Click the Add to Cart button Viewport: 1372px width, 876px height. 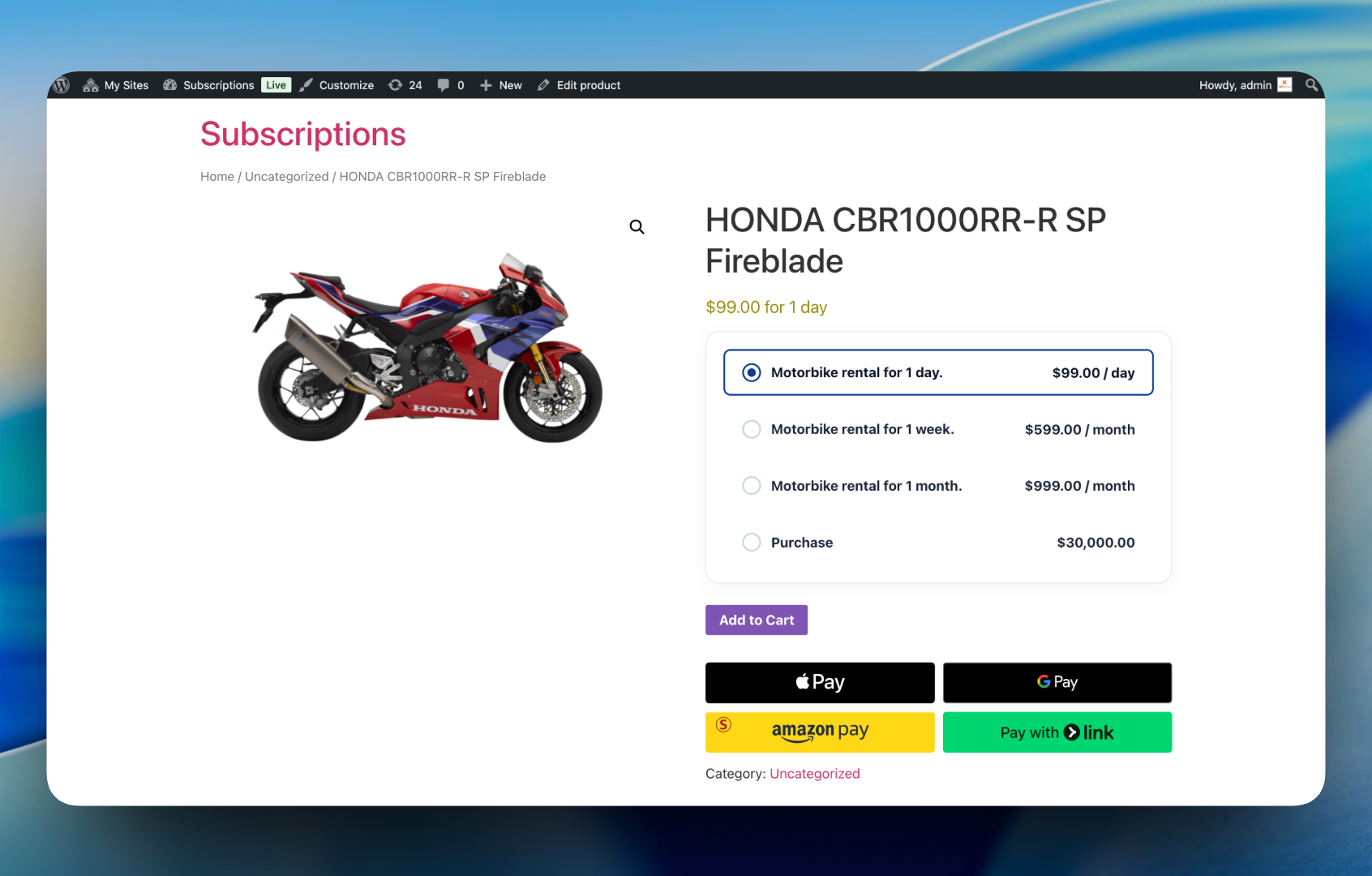757,620
